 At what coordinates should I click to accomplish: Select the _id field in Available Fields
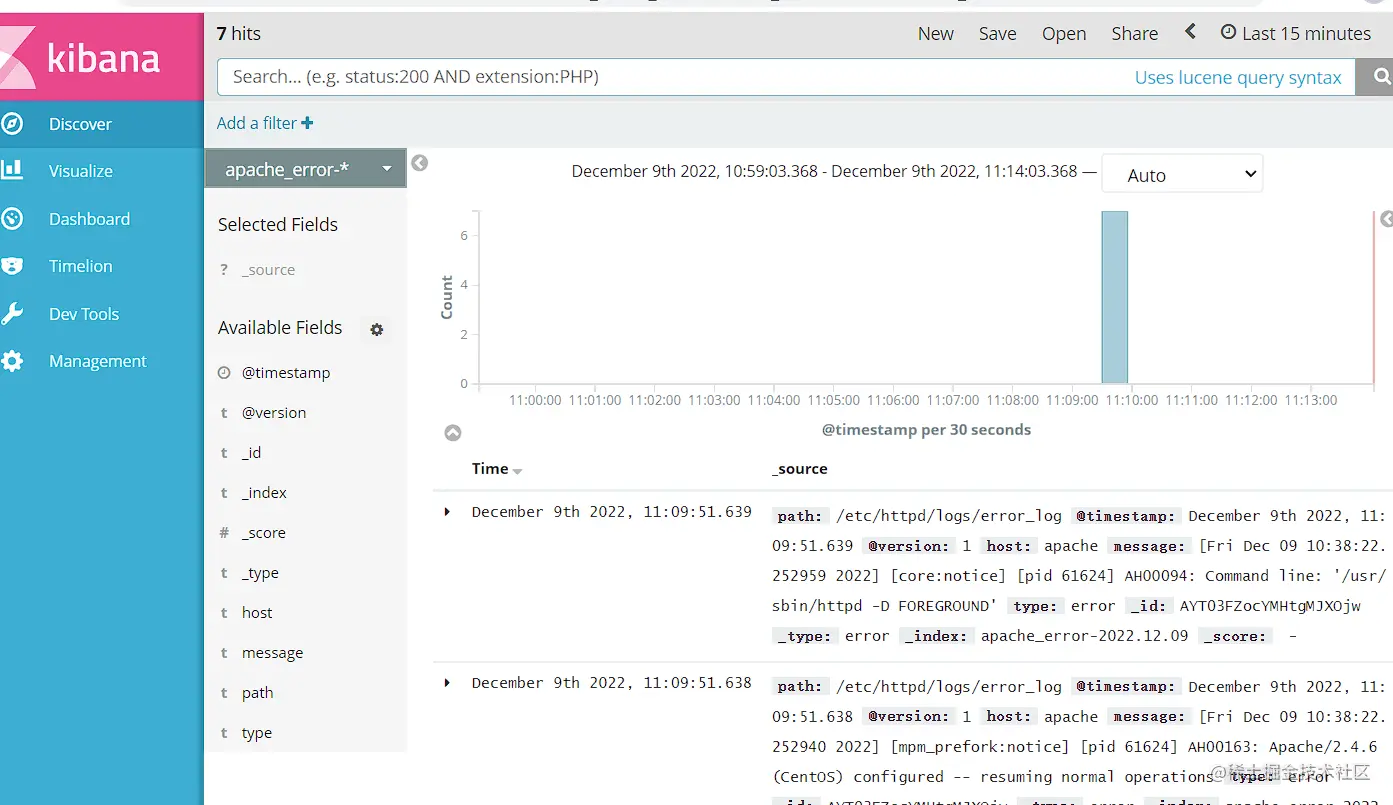click(x=251, y=453)
